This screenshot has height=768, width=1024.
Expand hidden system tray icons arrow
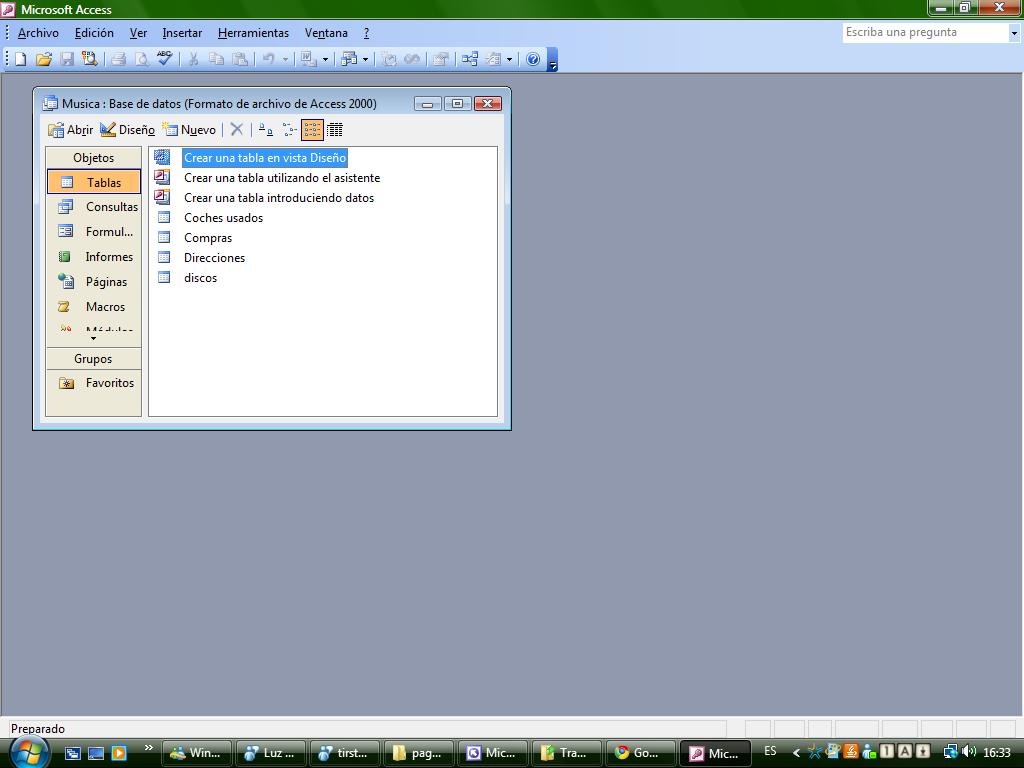coord(796,753)
